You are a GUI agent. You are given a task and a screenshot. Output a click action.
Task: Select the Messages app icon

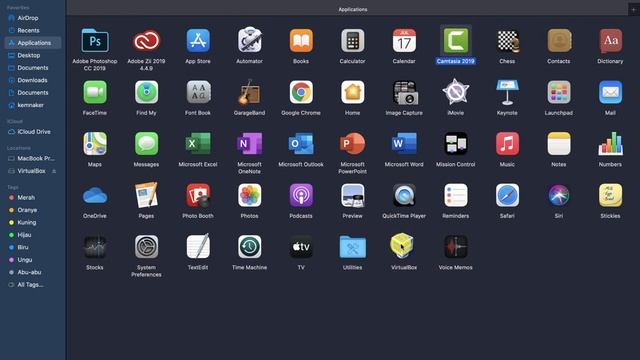pos(146,144)
